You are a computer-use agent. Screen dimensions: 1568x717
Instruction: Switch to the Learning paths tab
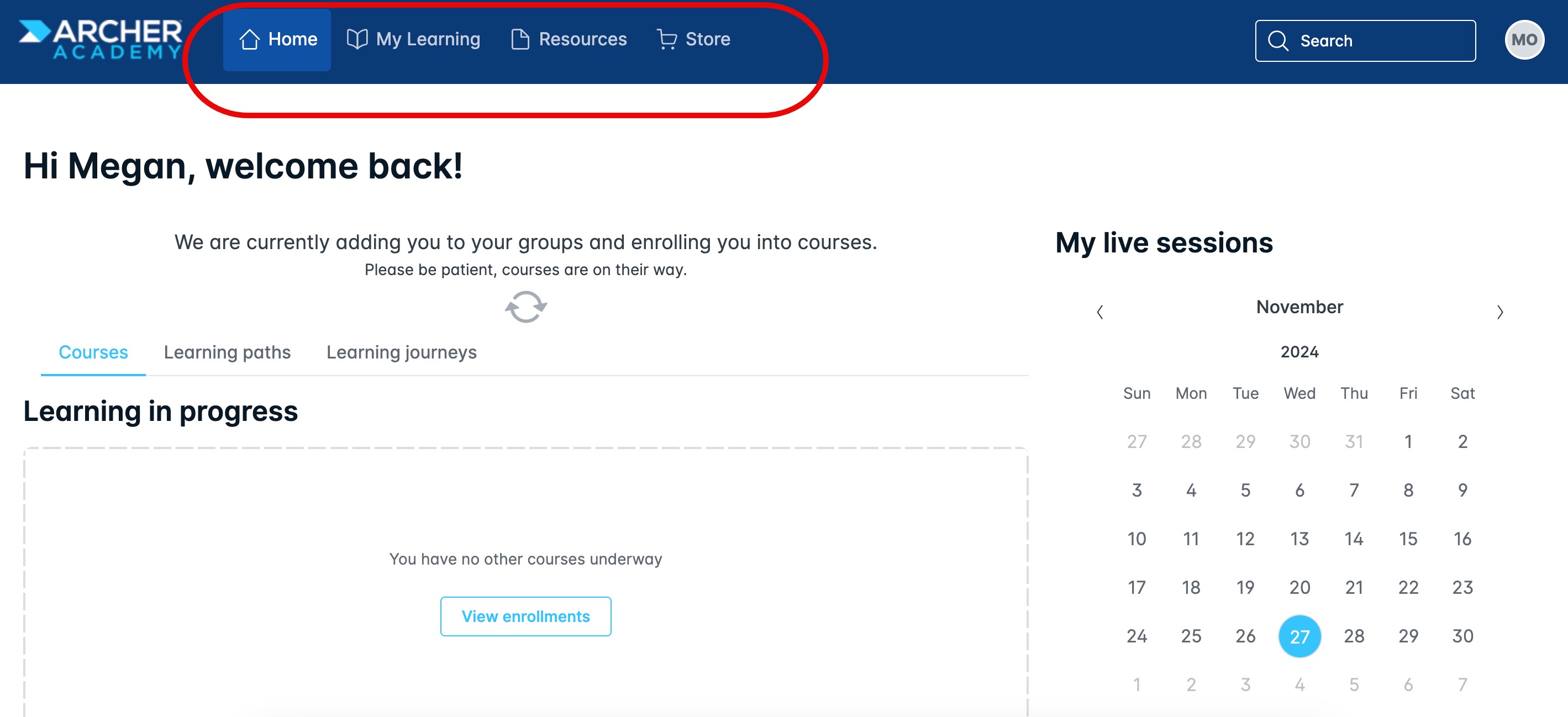click(227, 352)
